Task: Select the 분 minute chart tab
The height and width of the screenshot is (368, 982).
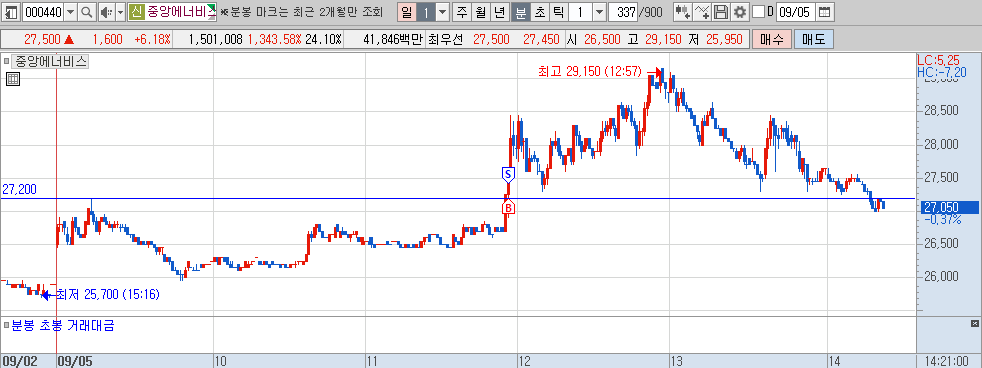Action: pyautogui.click(x=520, y=12)
